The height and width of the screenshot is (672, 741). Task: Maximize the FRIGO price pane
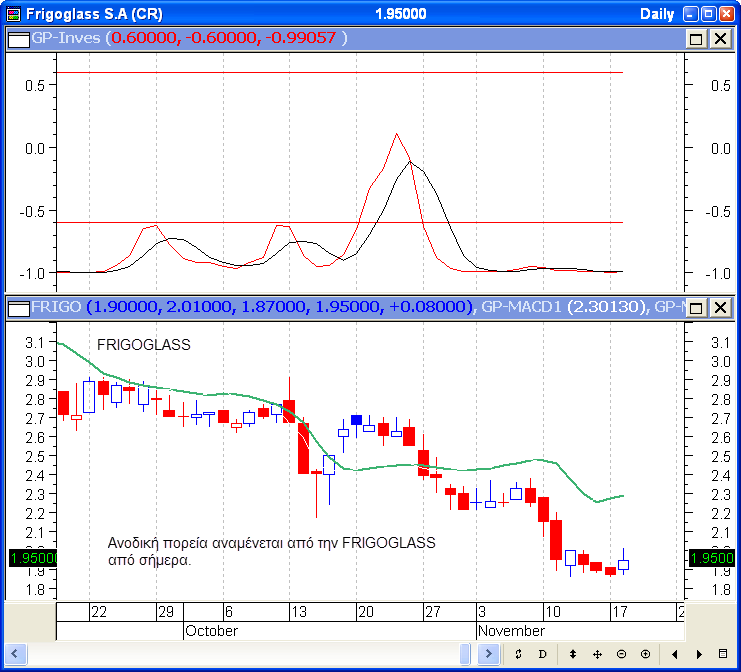tap(696, 307)
